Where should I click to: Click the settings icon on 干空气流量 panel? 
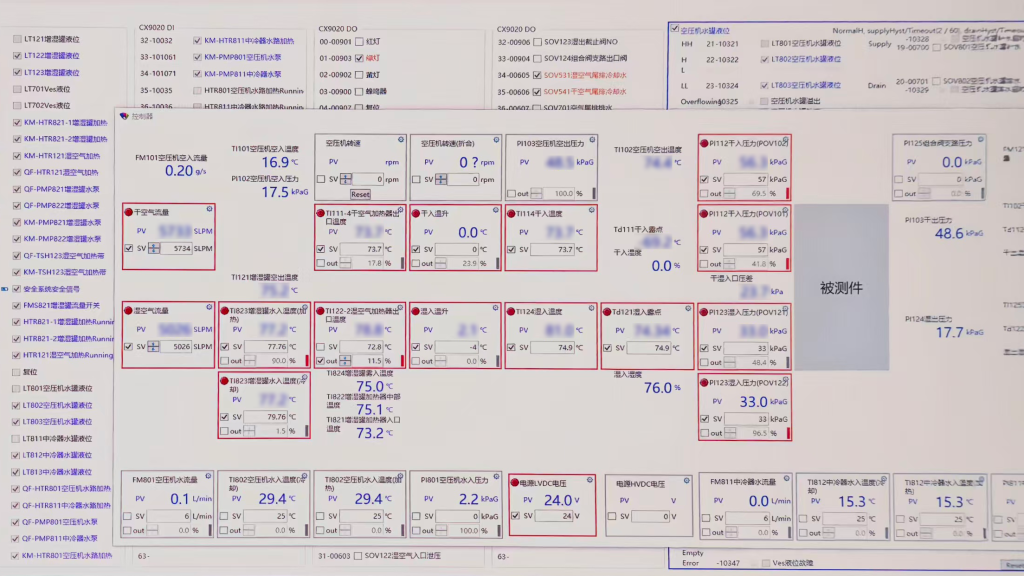tap(210, 209)
